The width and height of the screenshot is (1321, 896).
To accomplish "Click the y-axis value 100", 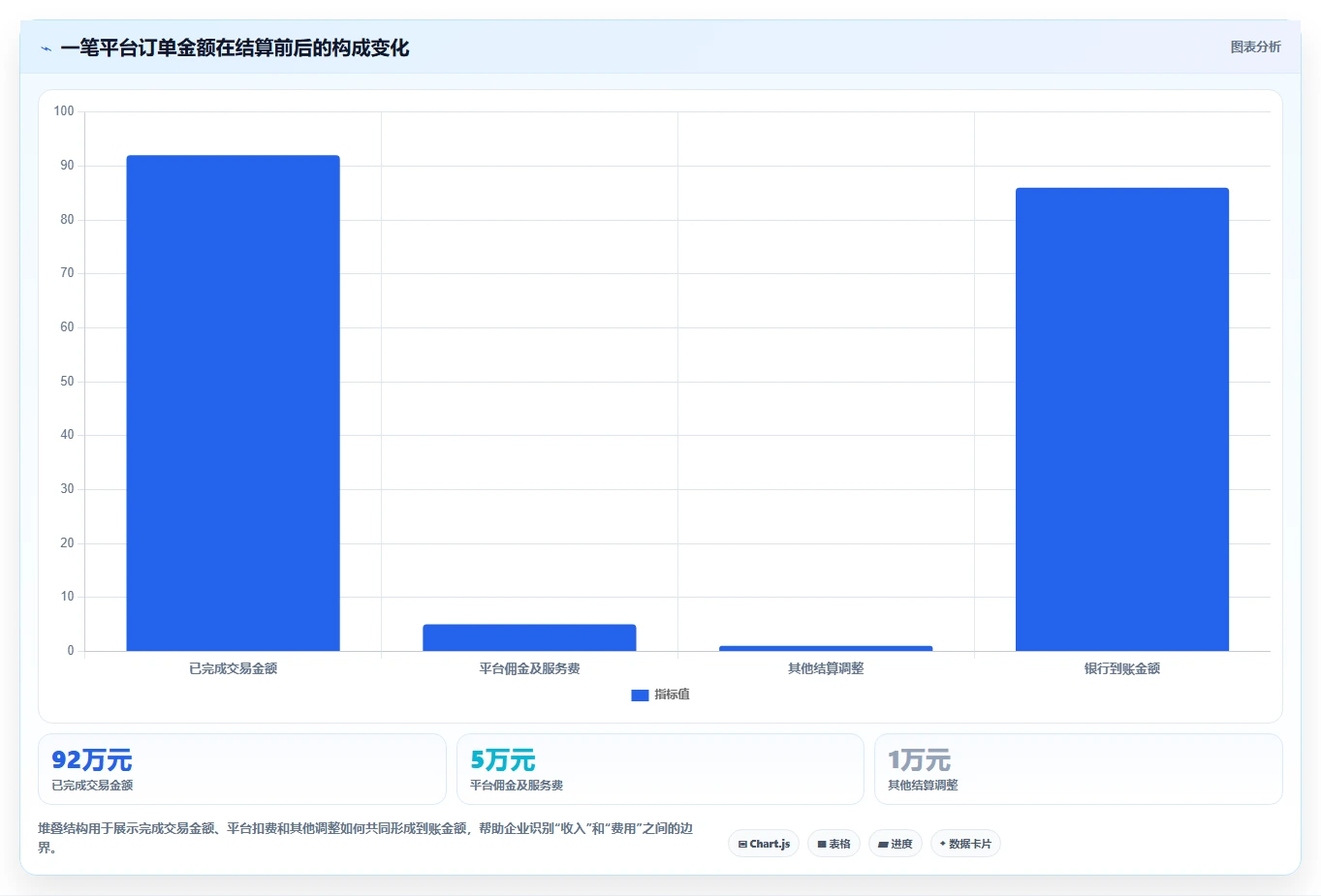I will click(64, 111).
